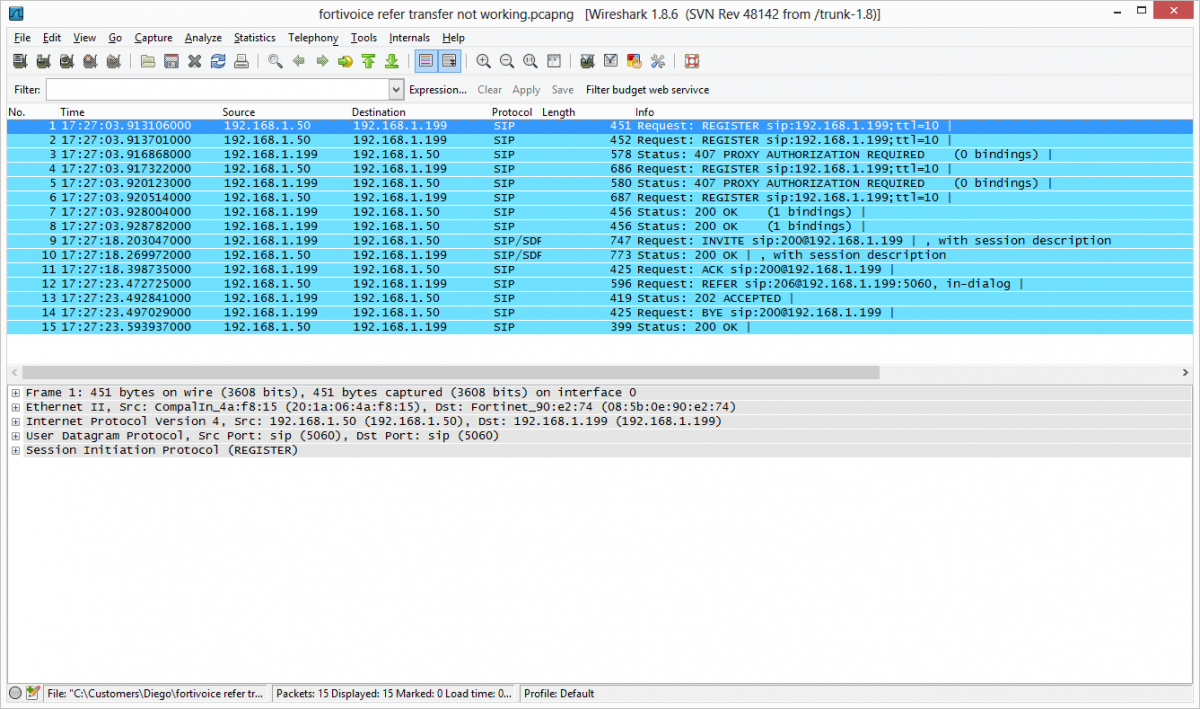Screen dimensions: 1200x709
Task: Open a capture file with folder icon
Action: [x=148, y=62]
